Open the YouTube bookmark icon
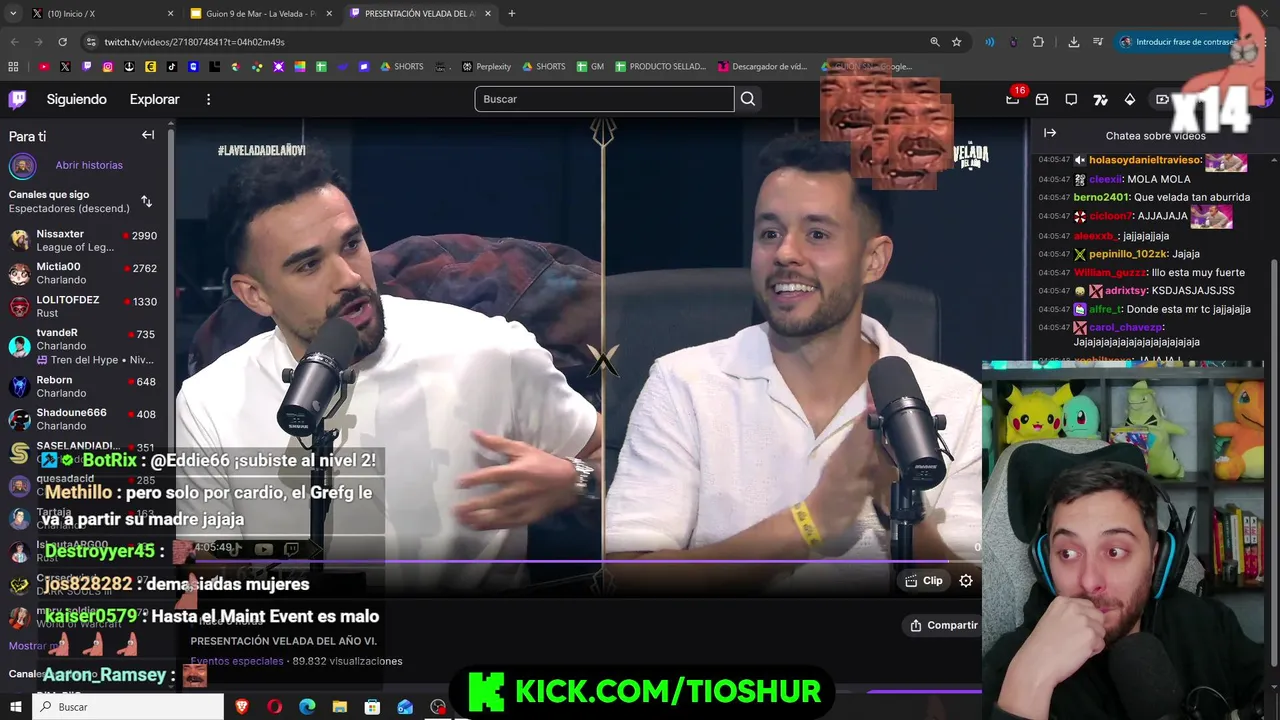The height and width of the screenshot is (720, 1280). point(44,67)
